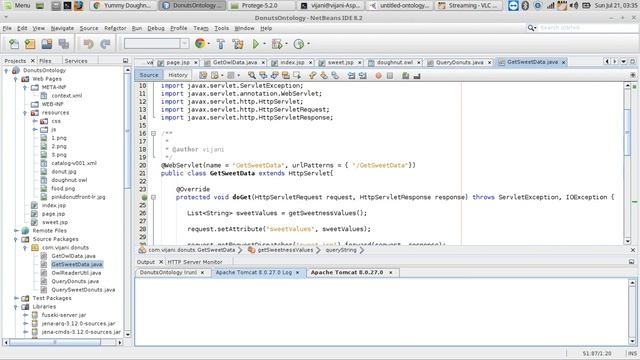Click the Open Project toolbar icon
Image resolution: width=640 pixels, height=360 pixels.
point(47,44)
